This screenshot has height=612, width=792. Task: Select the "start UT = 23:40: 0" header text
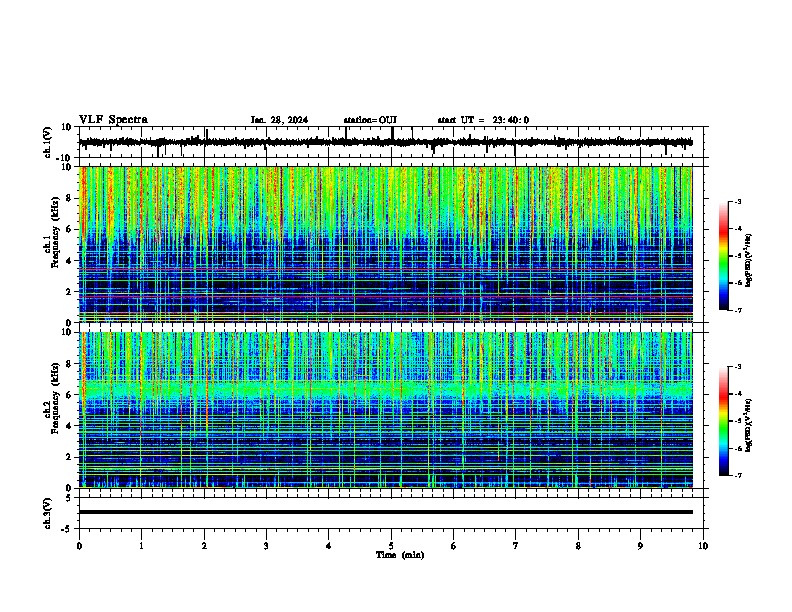483,120
